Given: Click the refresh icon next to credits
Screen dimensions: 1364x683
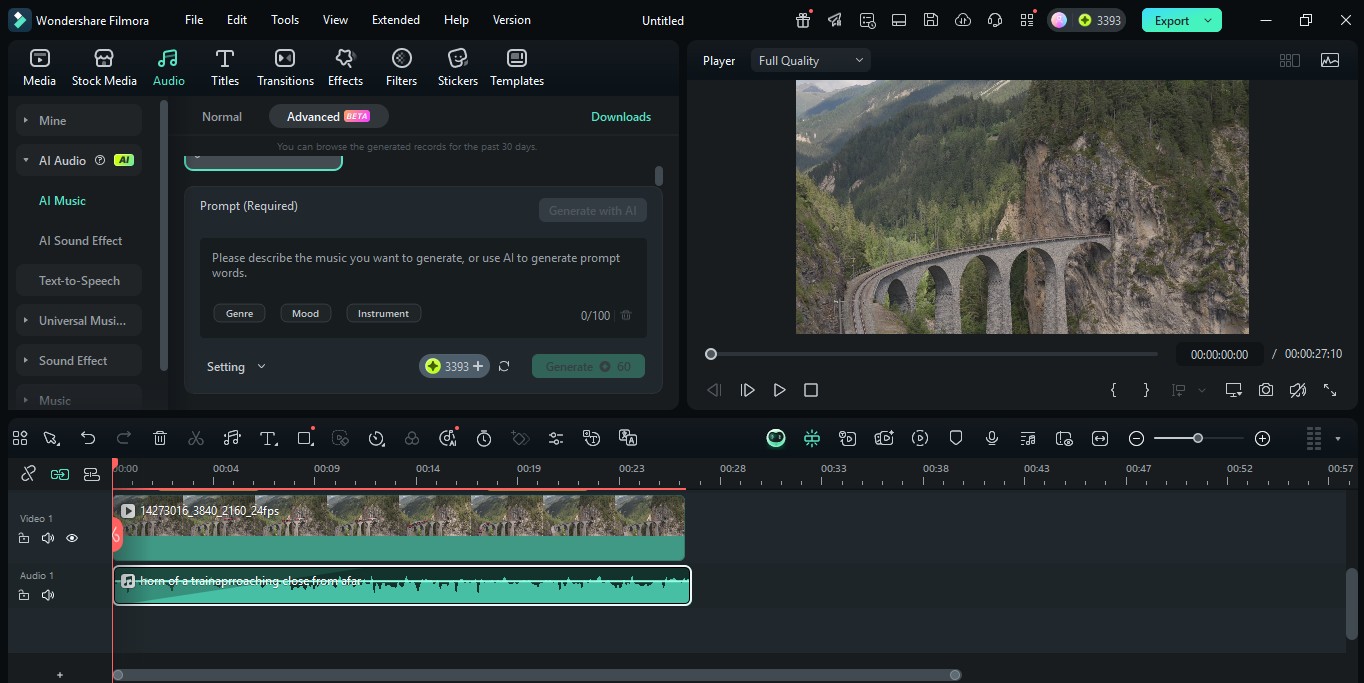Looking at the screenshot, I should click(x=504, y=366).
